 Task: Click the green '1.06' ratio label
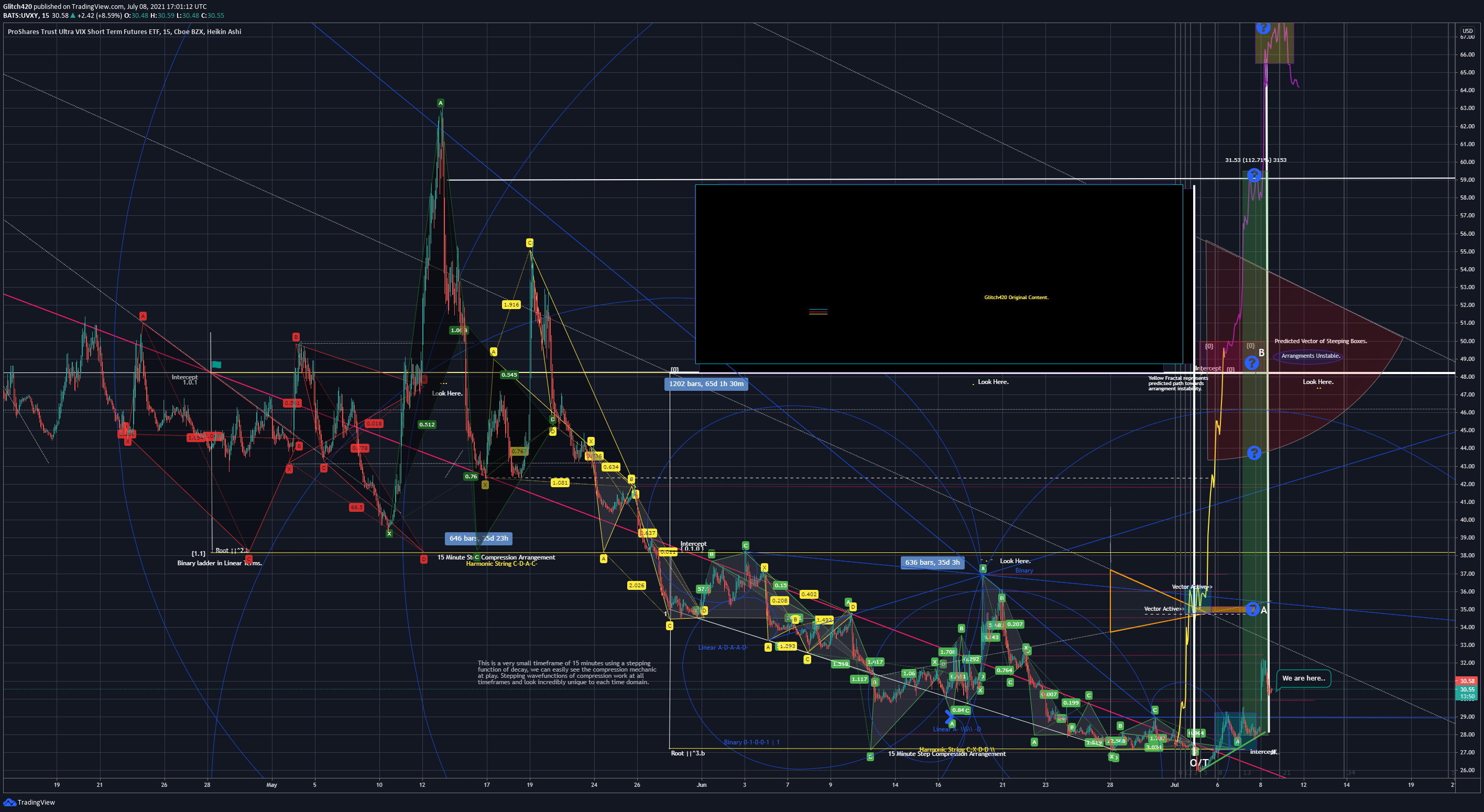(909, 673)
